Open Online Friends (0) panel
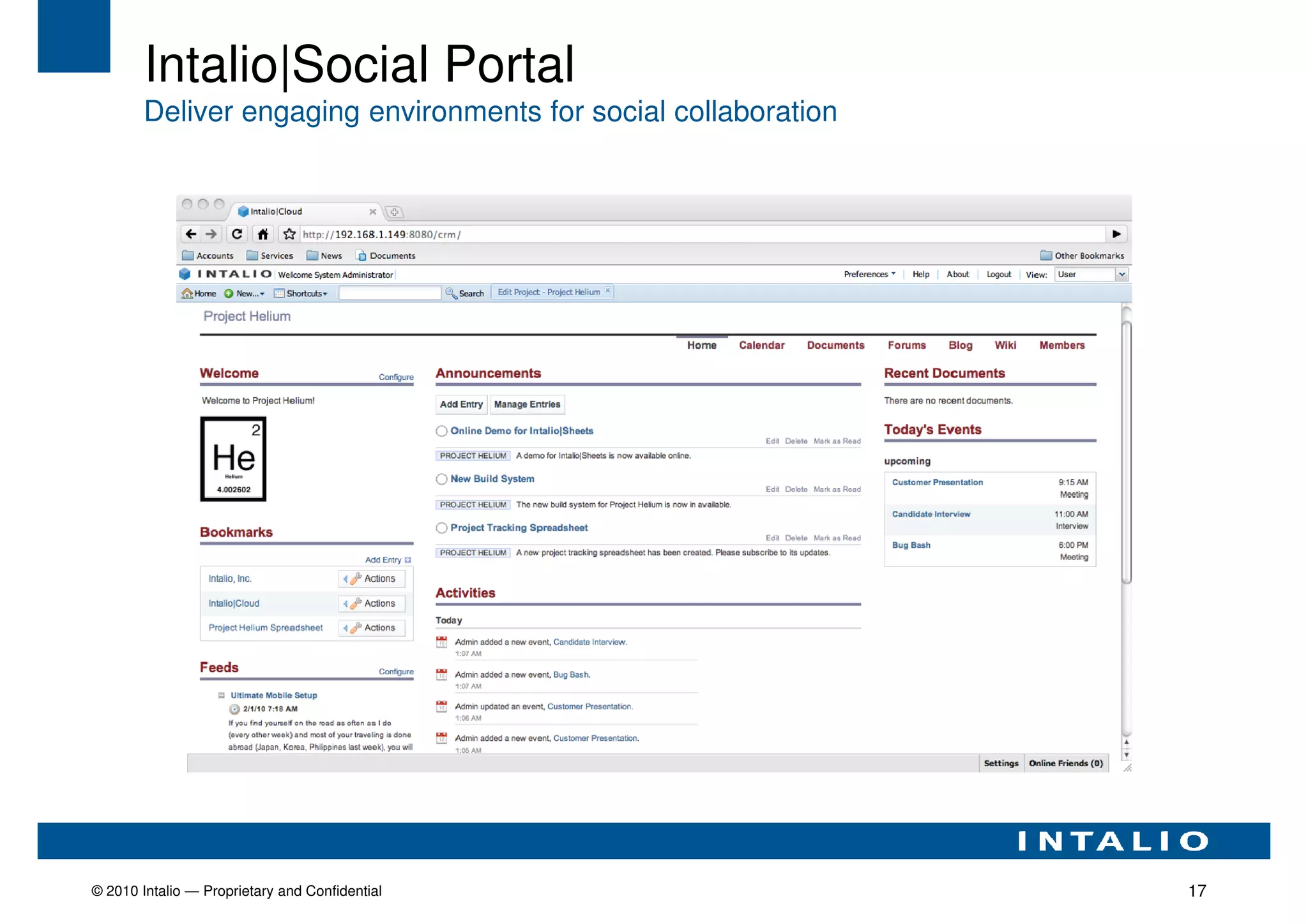This screenshot has width=1308, height=924. tap(1066, 764)
